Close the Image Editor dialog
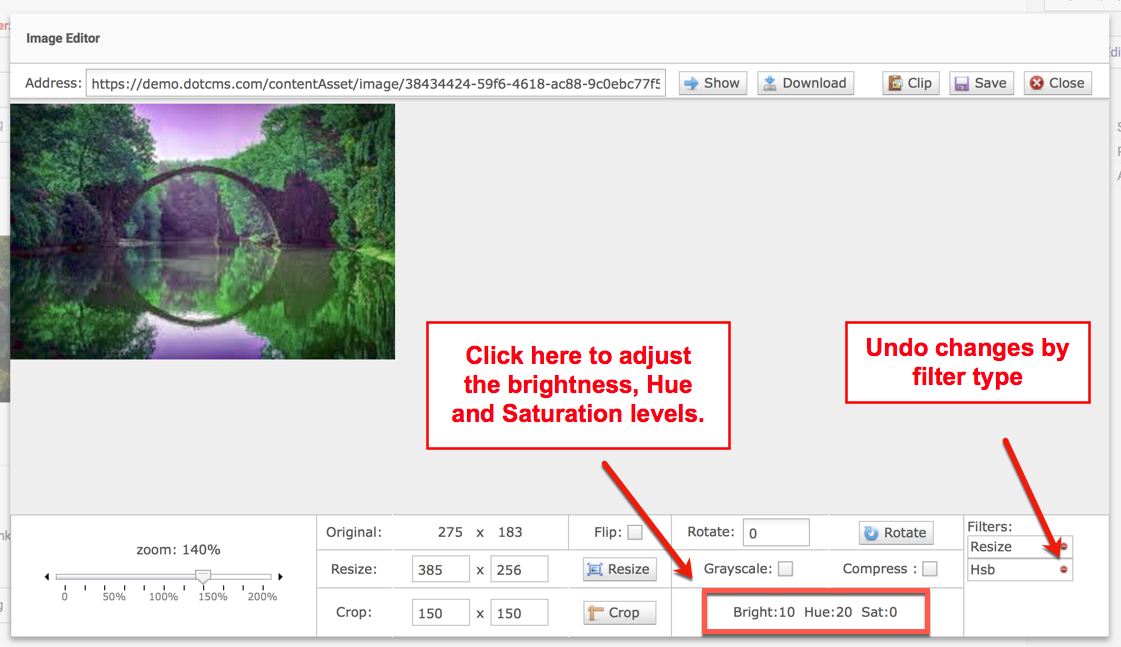1121x647 pixels. [x=1057, y=83]
